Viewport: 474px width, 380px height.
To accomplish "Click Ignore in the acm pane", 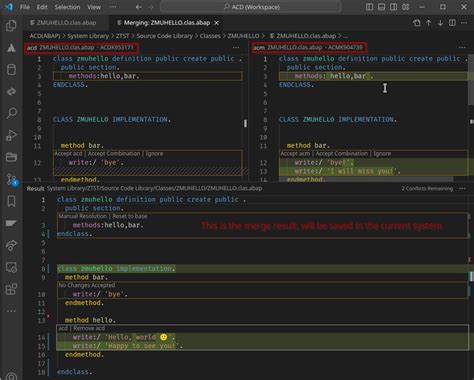I will 382,154.
